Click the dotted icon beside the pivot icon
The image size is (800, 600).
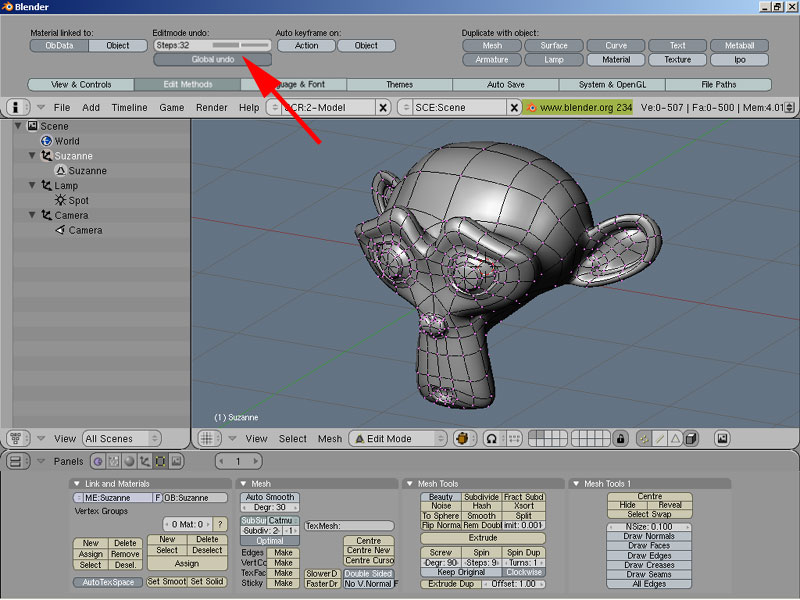514,439
